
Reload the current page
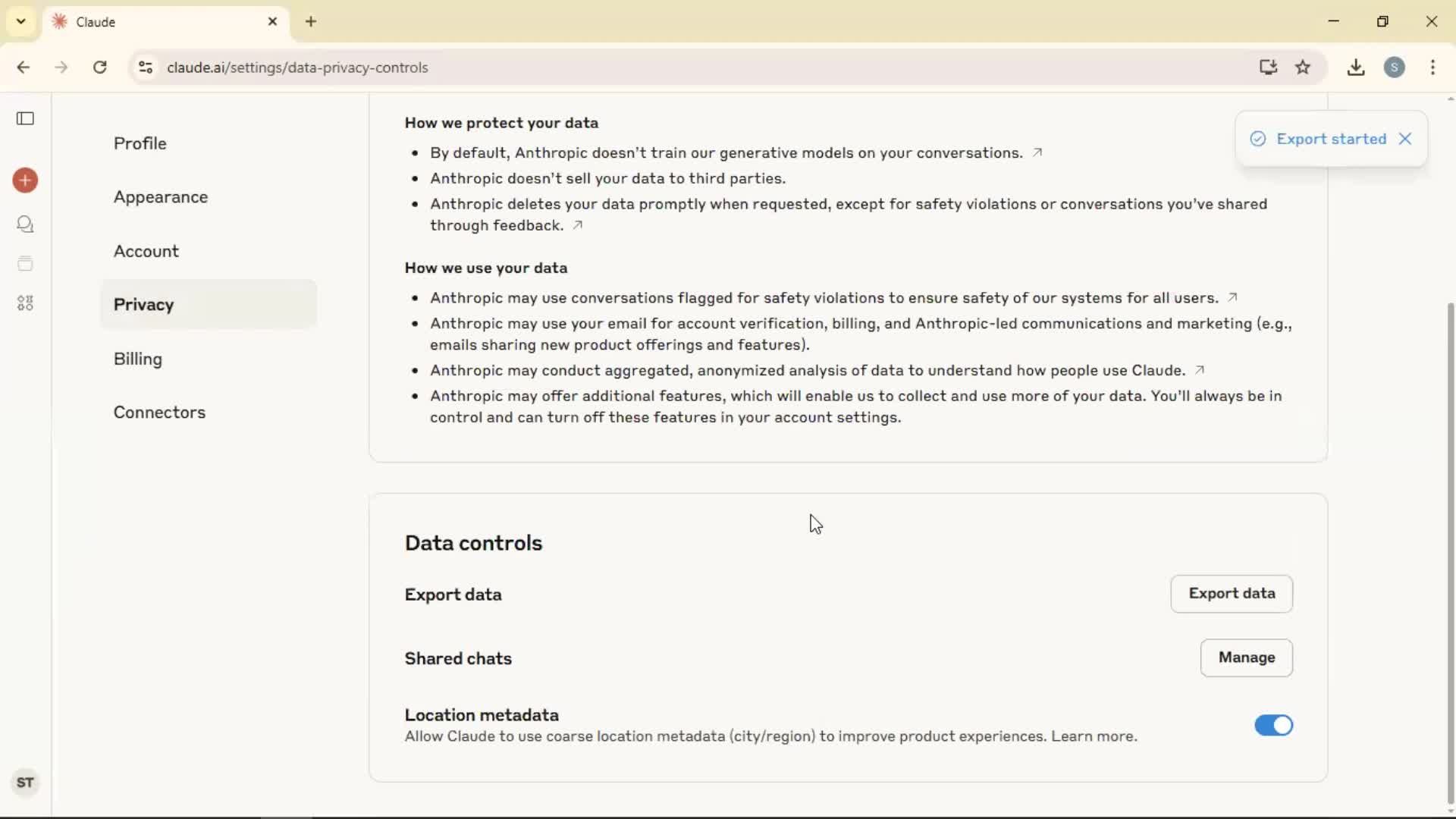100,67
